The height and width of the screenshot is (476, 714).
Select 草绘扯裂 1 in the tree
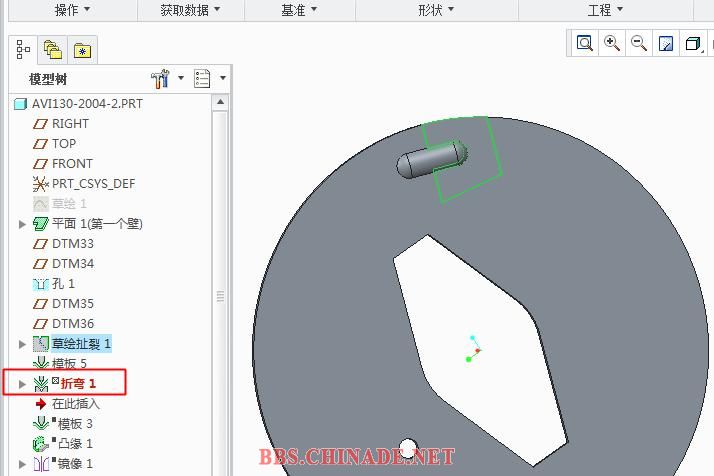pyautogui.click(x=81, y=343)
